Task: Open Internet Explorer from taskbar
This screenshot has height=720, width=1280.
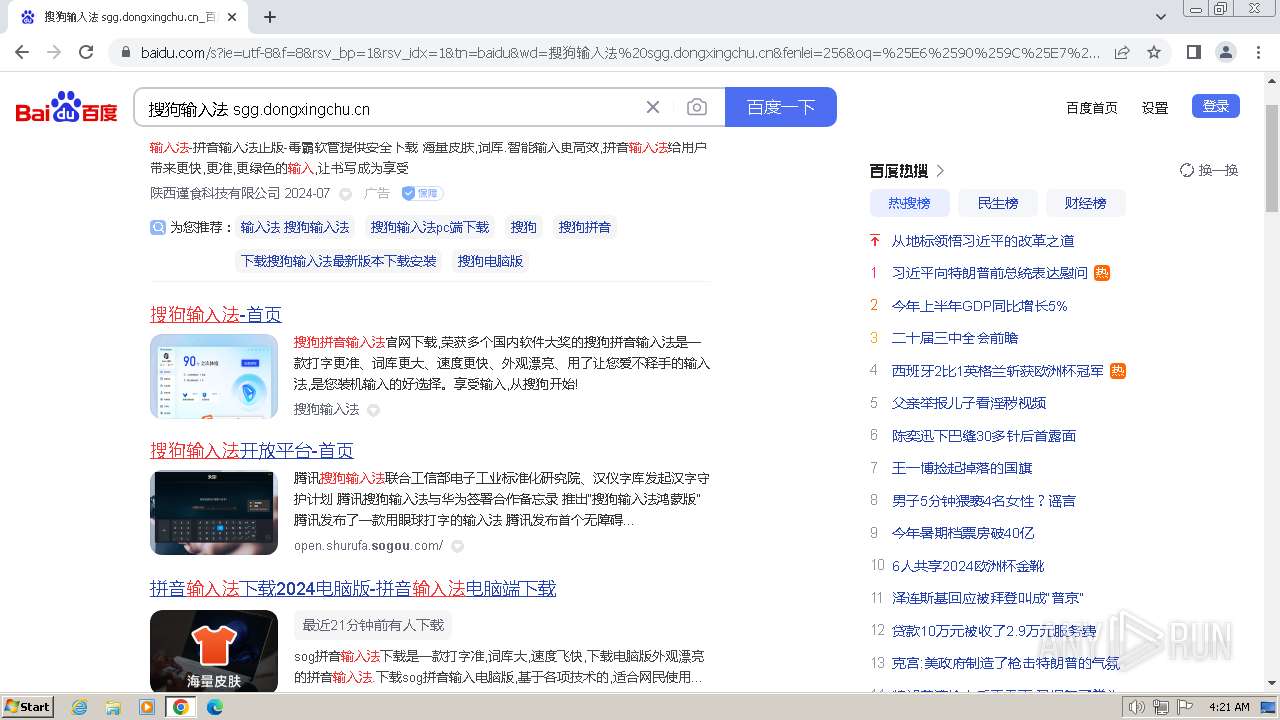Action: (x=80, y=707)
